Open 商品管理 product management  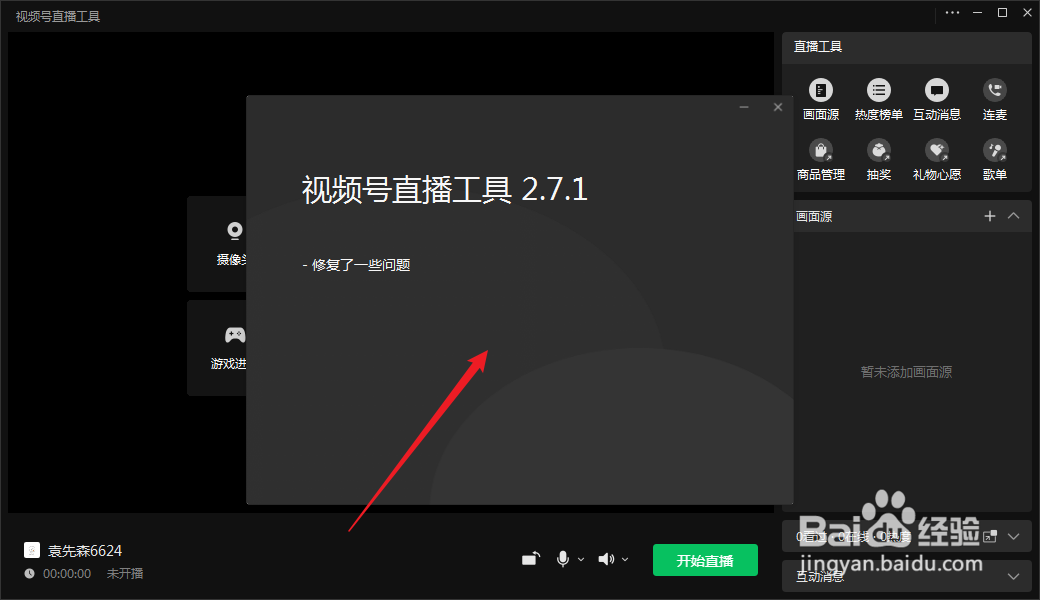[x=820, y=150]
